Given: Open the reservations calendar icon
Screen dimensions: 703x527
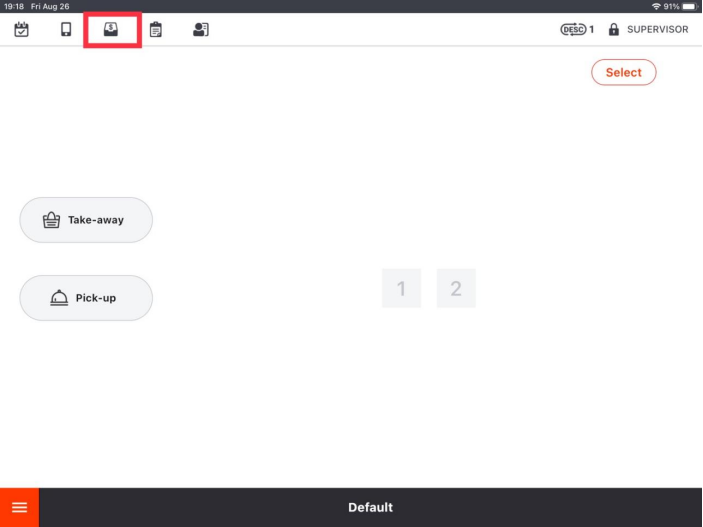Looking at the screenshot, I should pyautogui.click(x=21, y=30).
